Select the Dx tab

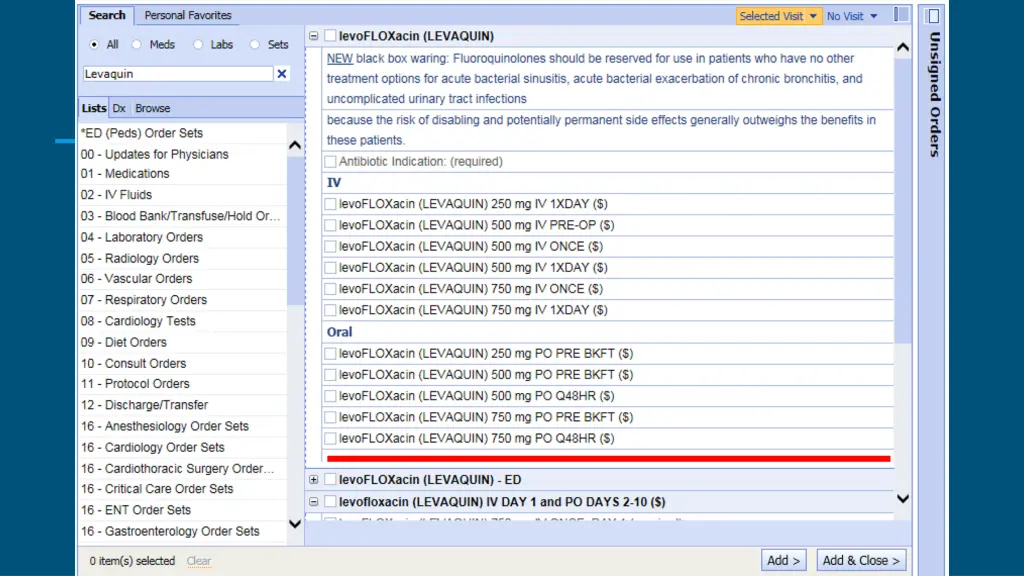(x=119, y=108)
